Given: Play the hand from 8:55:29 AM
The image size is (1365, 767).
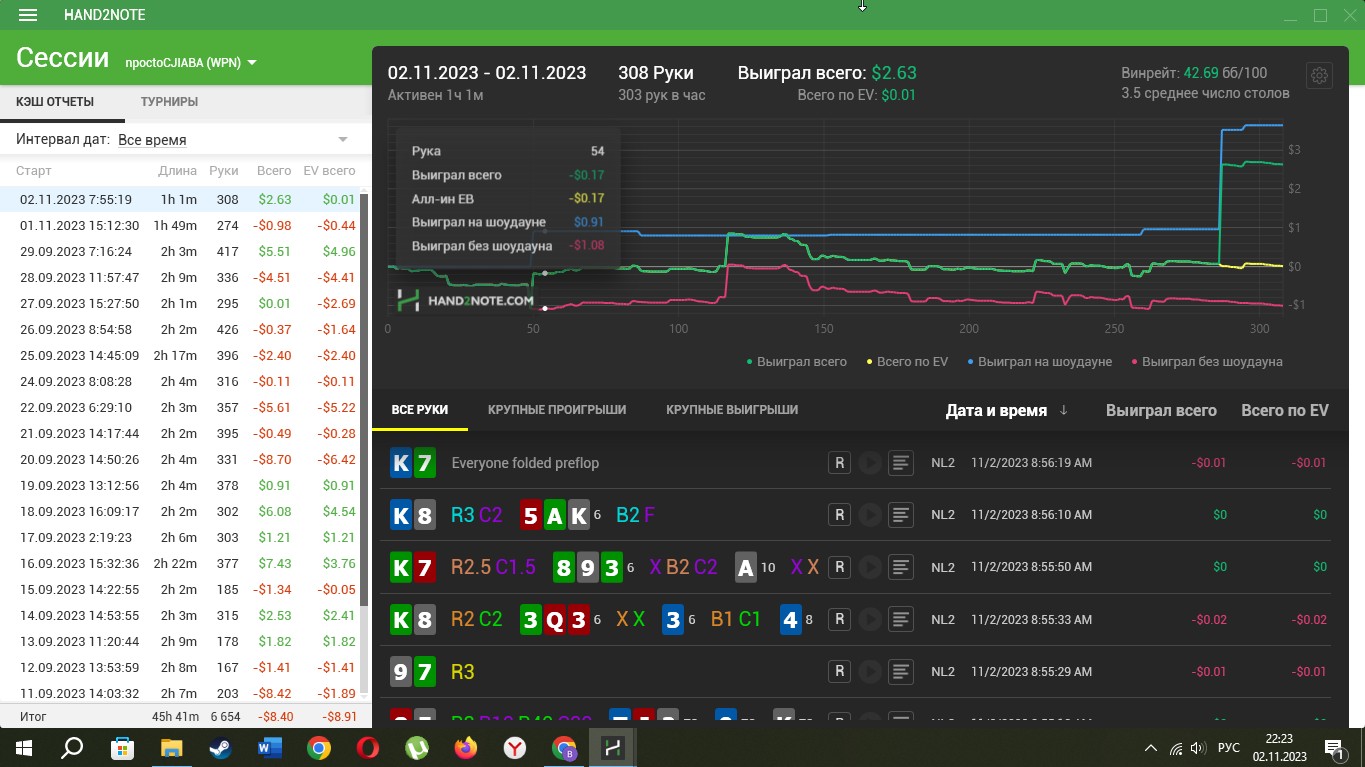Looking at the screenshot, I should [870, 671].
